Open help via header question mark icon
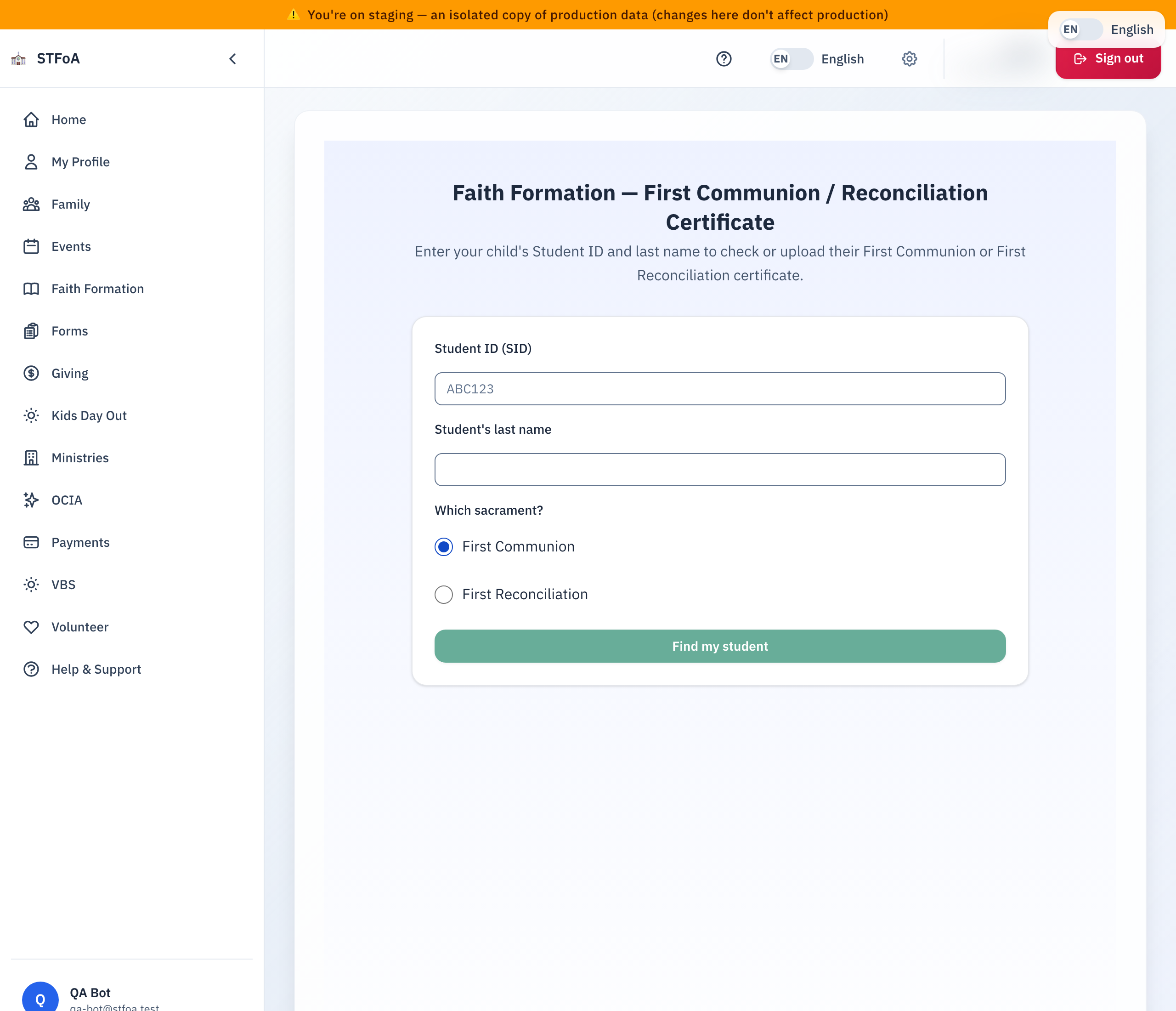This screenshot has width=1176, height=1011. (x=724, y=59)
